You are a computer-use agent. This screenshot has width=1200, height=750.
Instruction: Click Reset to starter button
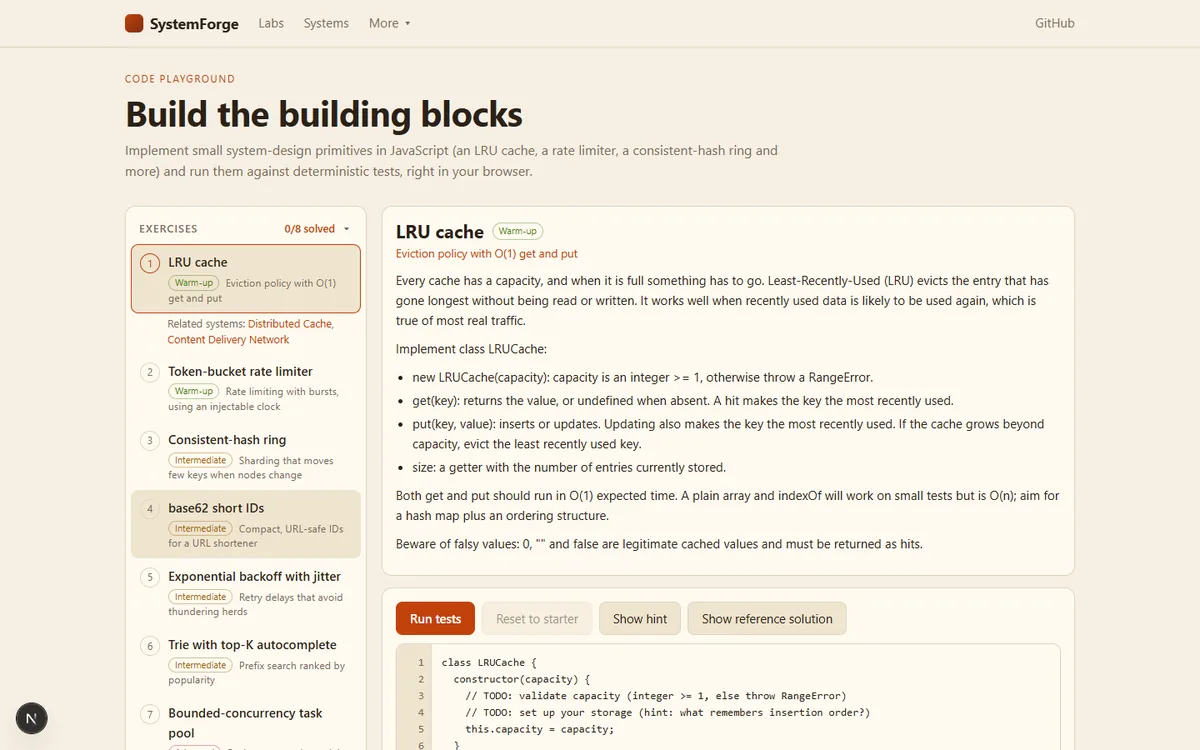point(537,619)
